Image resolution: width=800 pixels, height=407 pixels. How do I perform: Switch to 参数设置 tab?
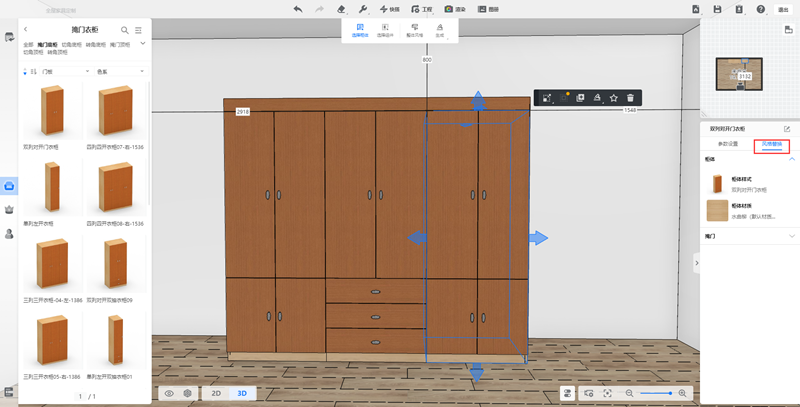coord(727,144)
